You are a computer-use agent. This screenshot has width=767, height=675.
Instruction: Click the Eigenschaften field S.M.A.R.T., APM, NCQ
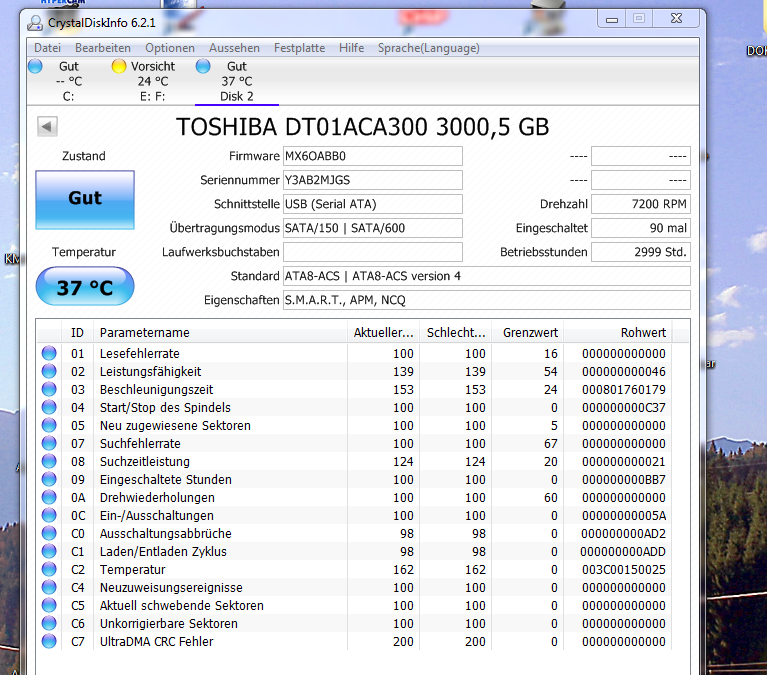point(487,300)
